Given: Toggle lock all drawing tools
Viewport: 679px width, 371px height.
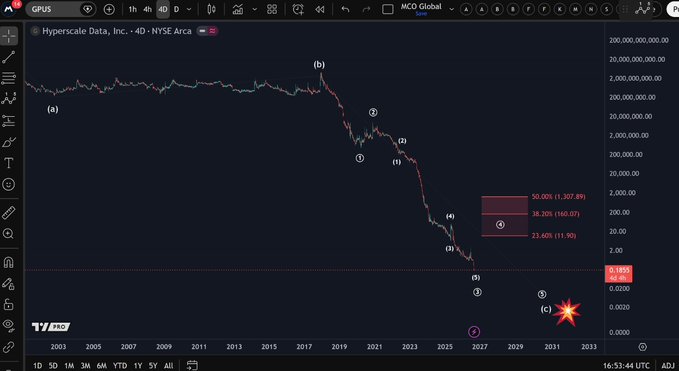Looking at the screenshot, I should click(9, 304).
